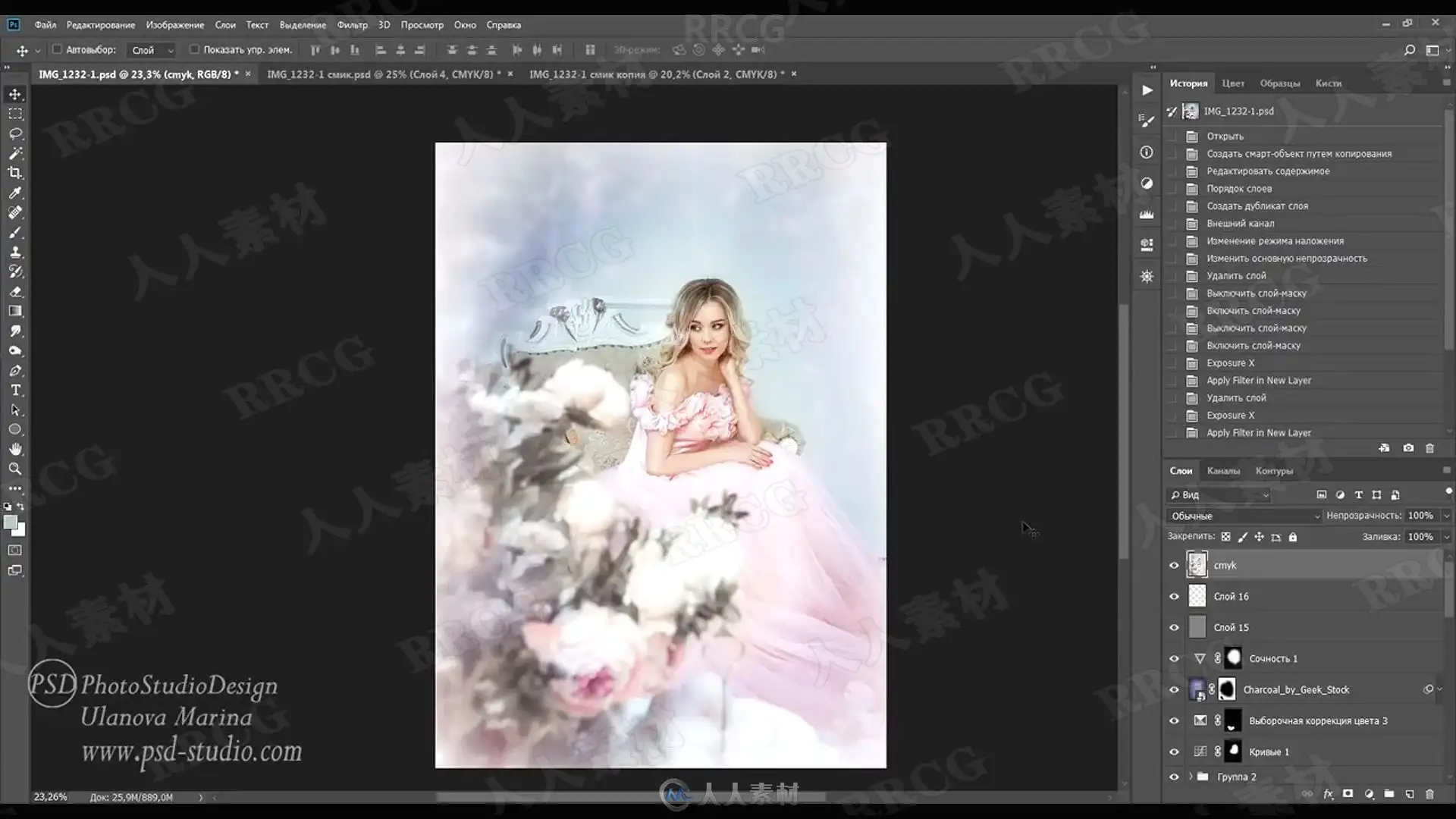Select the Crop tool
The height and width of the screenshot is (819, 1456).
point(15,173)
